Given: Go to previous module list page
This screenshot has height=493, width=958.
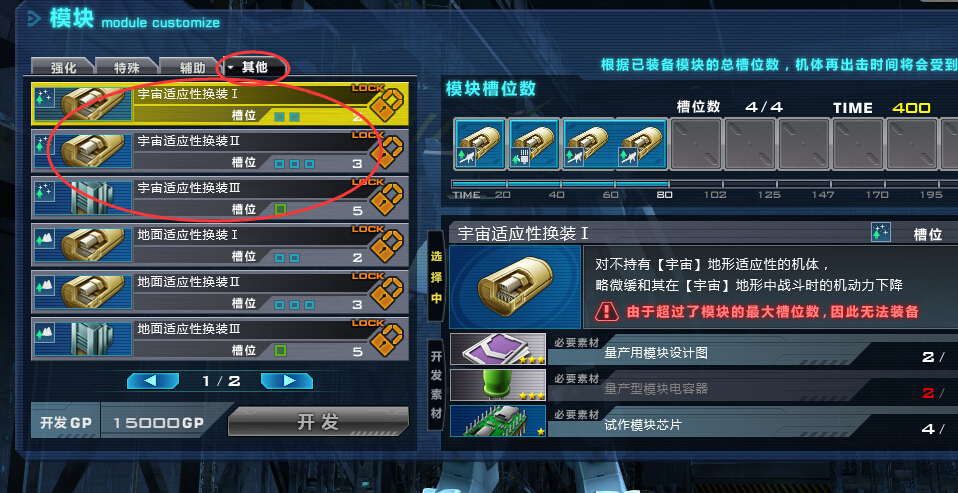Looking at the screenshot, I should pos(153,381).
